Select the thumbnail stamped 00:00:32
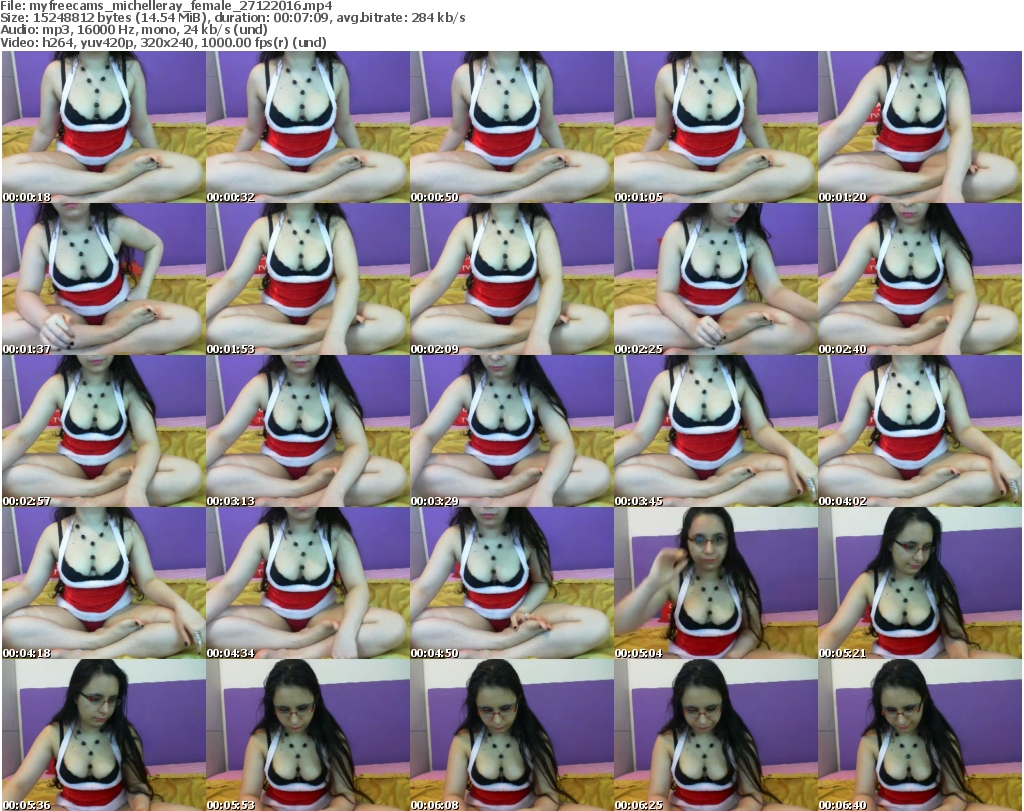Viewport: 1024px width, 811px height. [x=308, y=127]
